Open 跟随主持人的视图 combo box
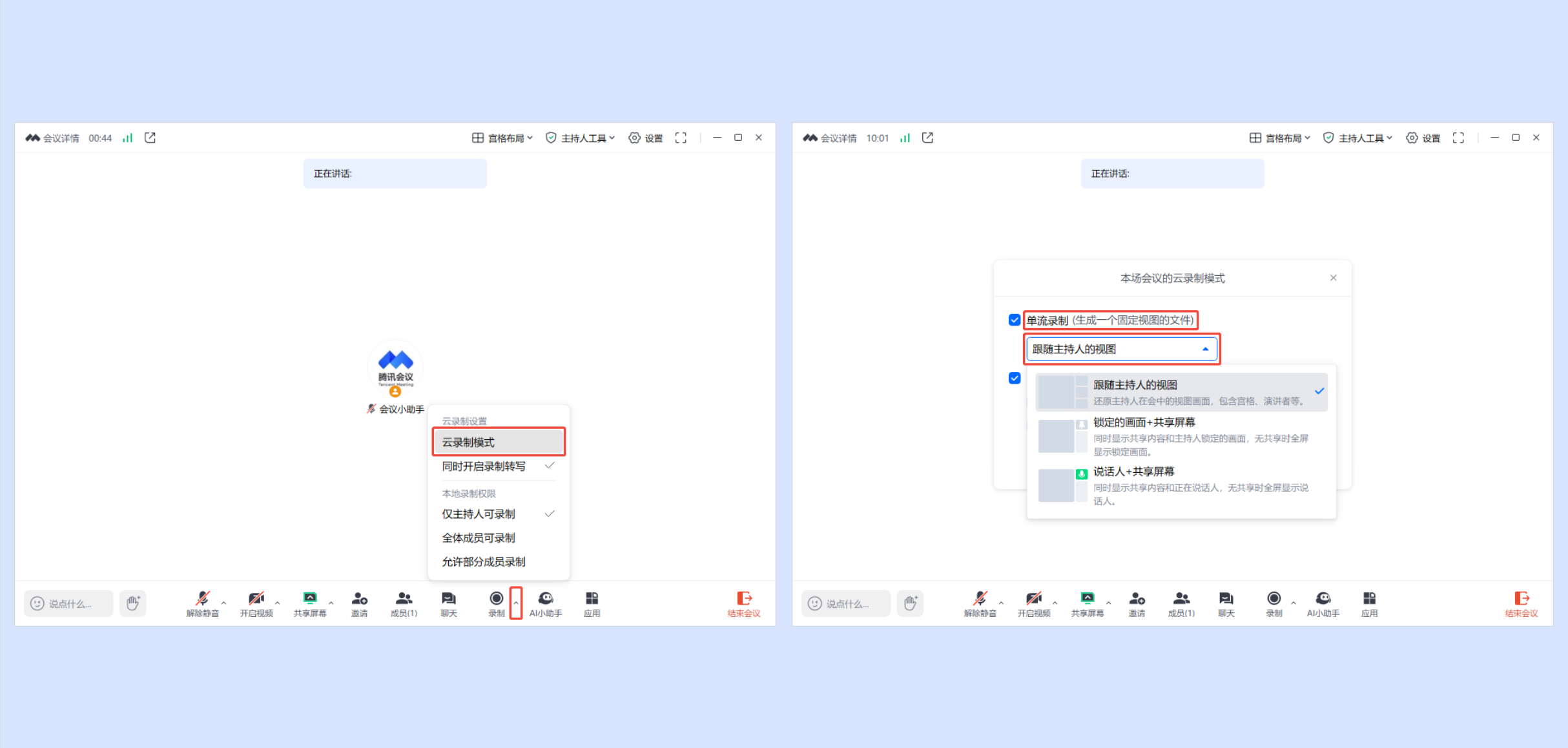Image resolution: width=1568 pixels, height=748 pixels. pyautogui.click(x=1122, y=349)
